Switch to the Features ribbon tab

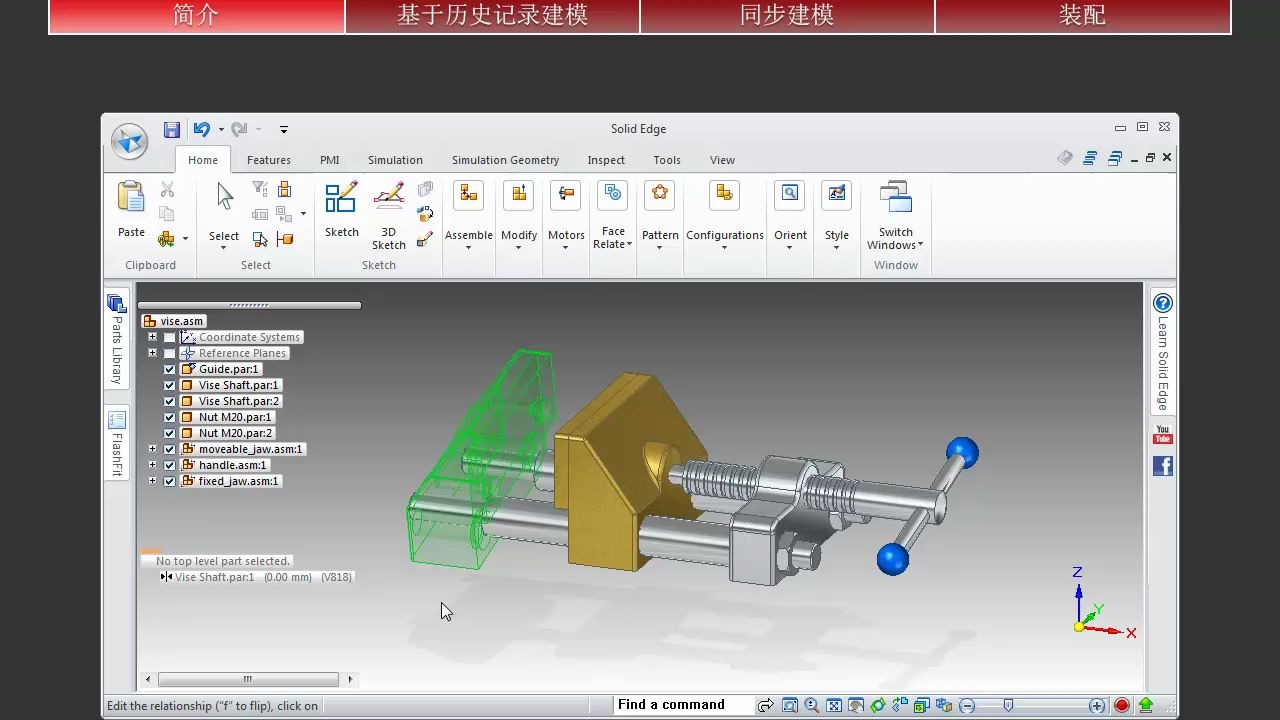[269, 160]
